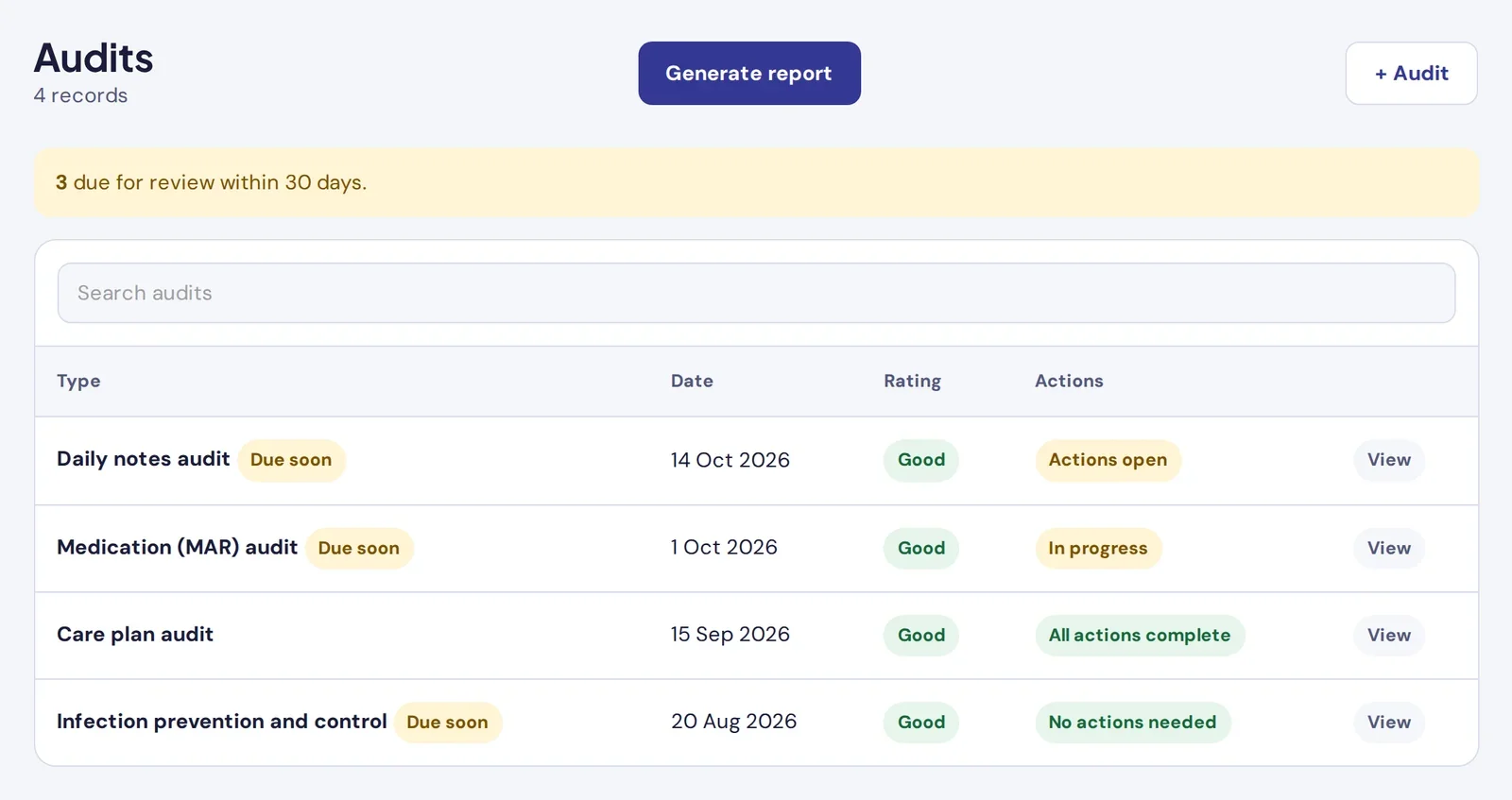Open View for Medication (MAR) audit

[1389, 548]
